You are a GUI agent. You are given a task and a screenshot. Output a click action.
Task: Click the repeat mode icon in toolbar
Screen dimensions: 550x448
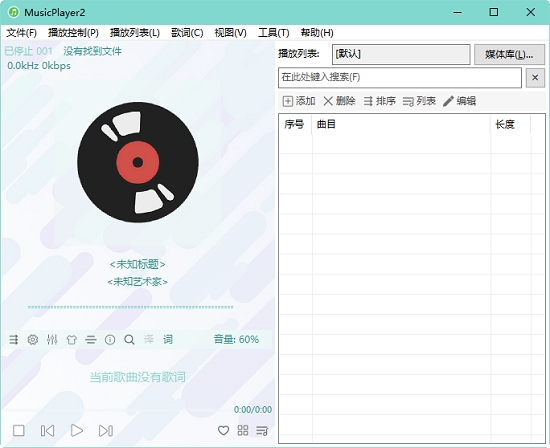[14, 339]
